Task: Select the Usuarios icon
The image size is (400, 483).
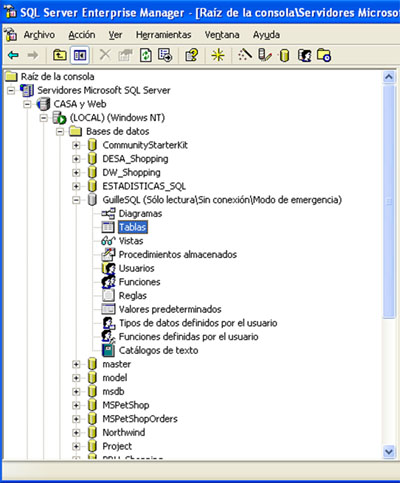Action: pyautogui.click(x=108, y=268)
